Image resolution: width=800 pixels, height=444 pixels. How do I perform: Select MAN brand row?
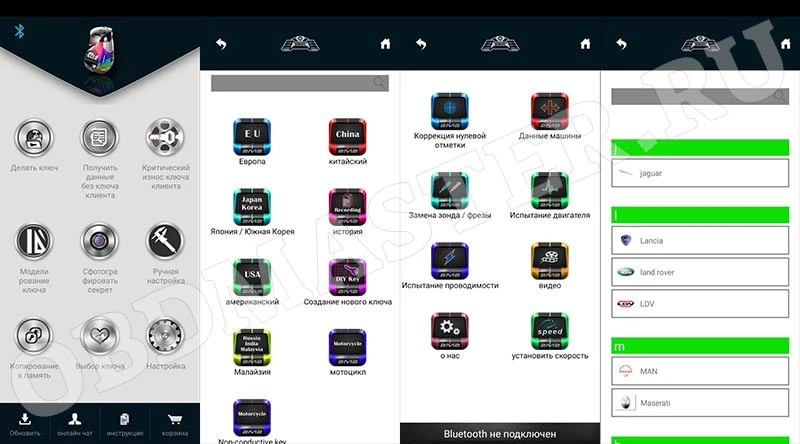(700, 371)
